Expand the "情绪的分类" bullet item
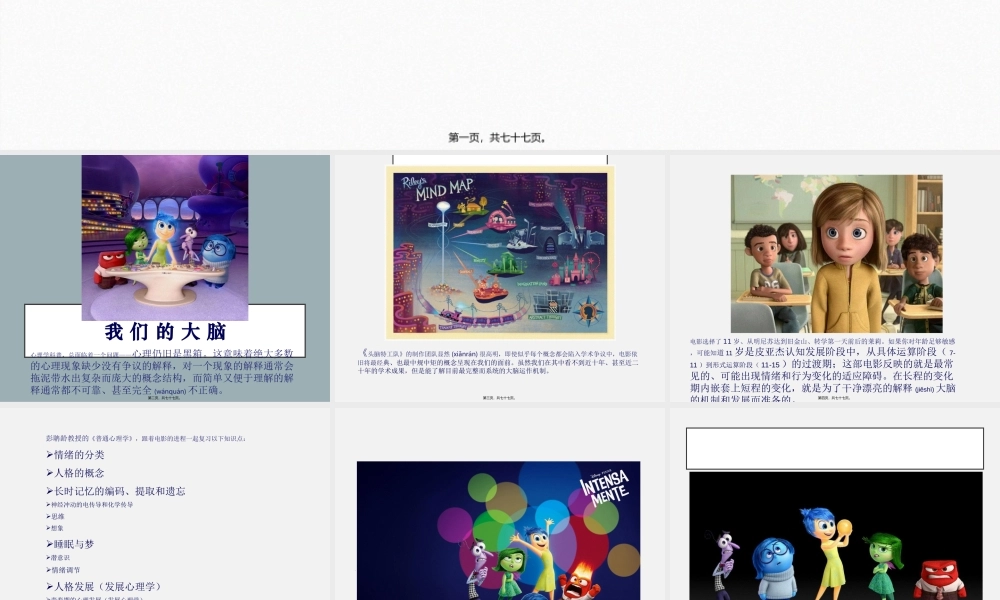 click(x=78, y=454)
